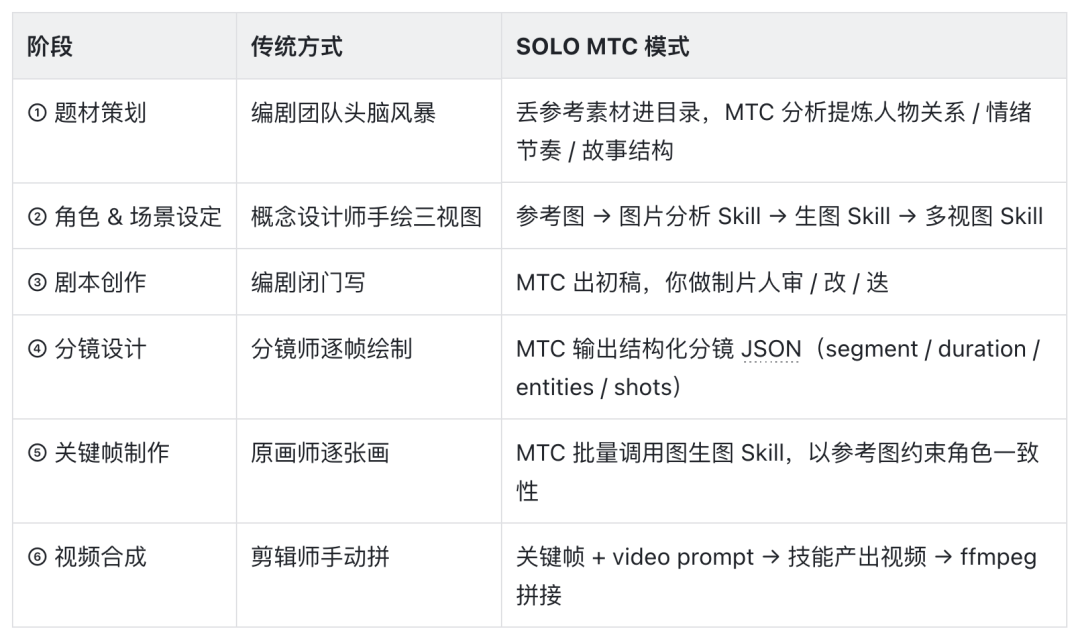
Task: Select the ③ 剧本创作 stage cell
Action: pyautogui.click(x=87, y=282)
